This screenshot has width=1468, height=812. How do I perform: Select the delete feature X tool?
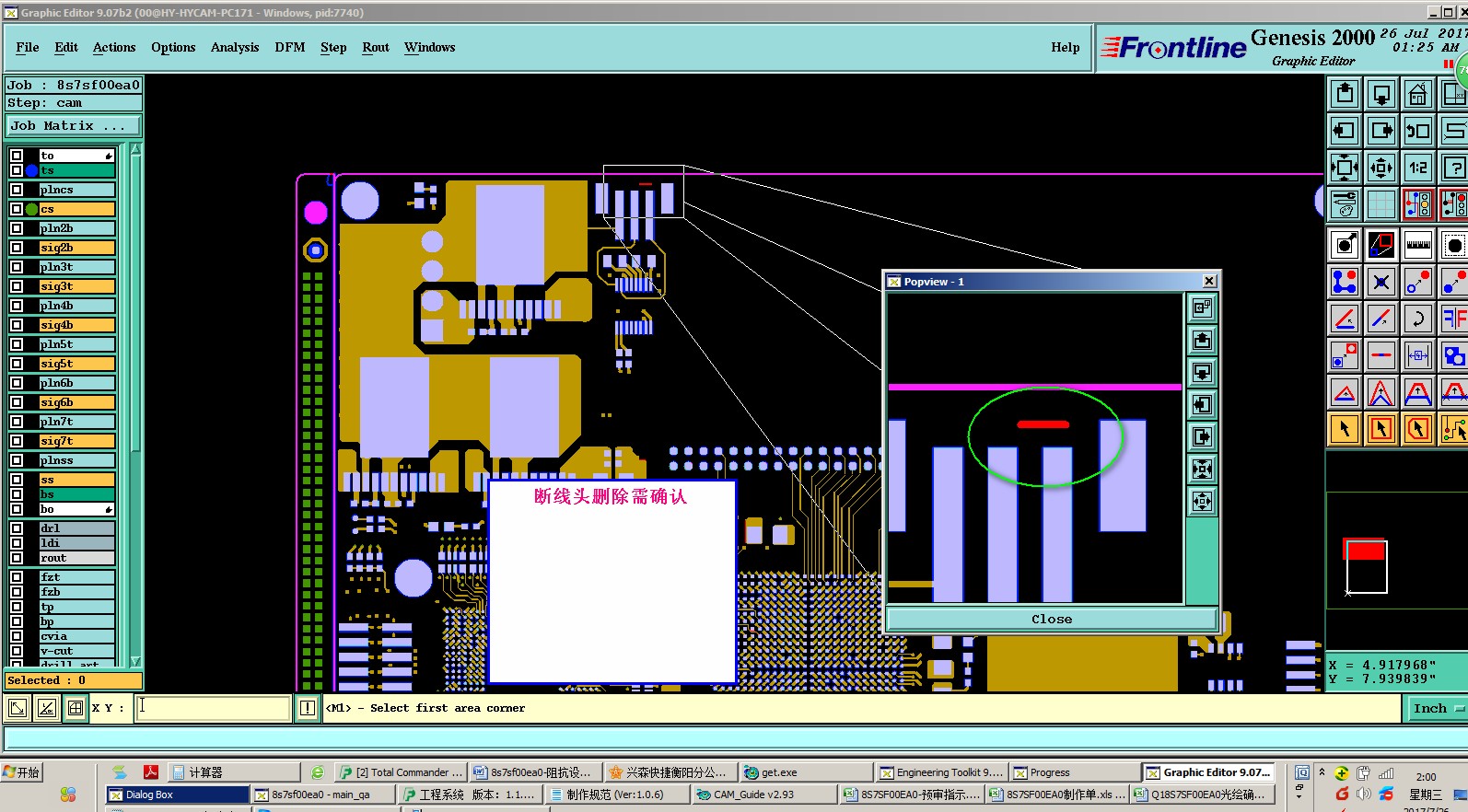1381,282
